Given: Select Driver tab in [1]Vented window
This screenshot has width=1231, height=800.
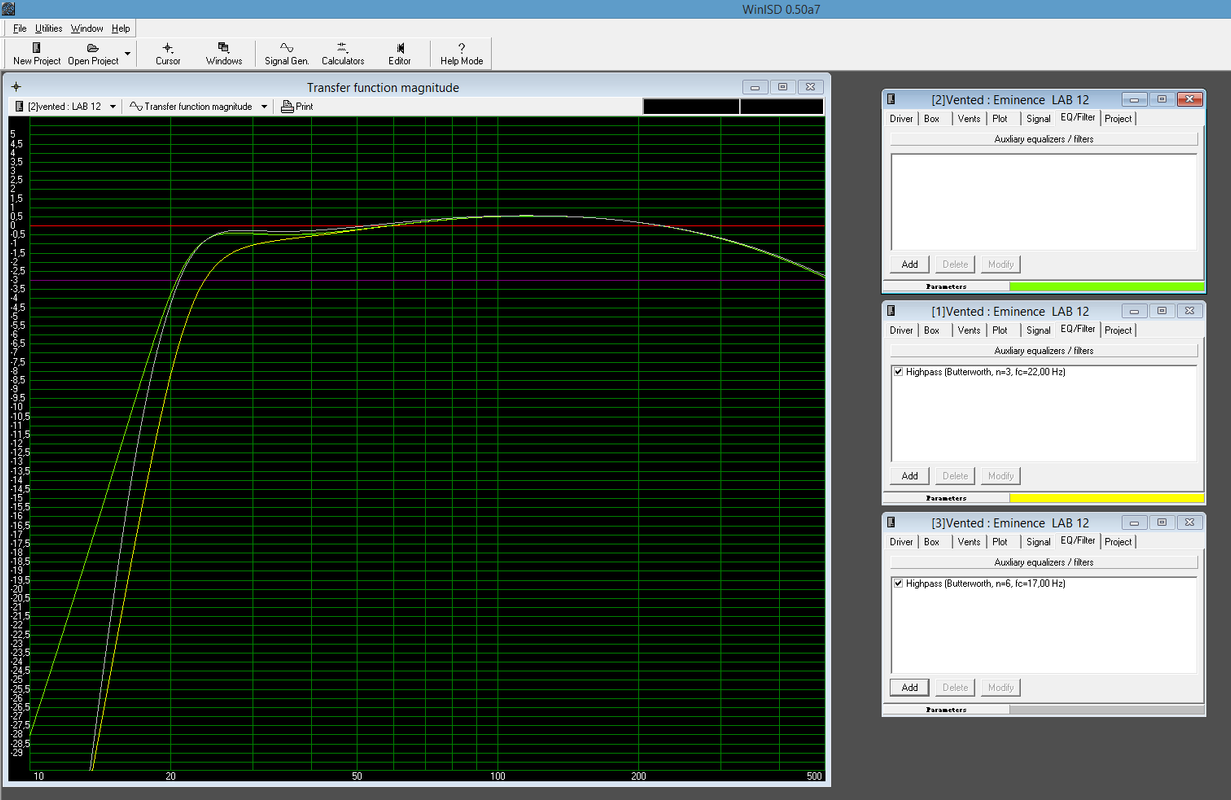Looking at the screenshot, I should click(902, 330).
